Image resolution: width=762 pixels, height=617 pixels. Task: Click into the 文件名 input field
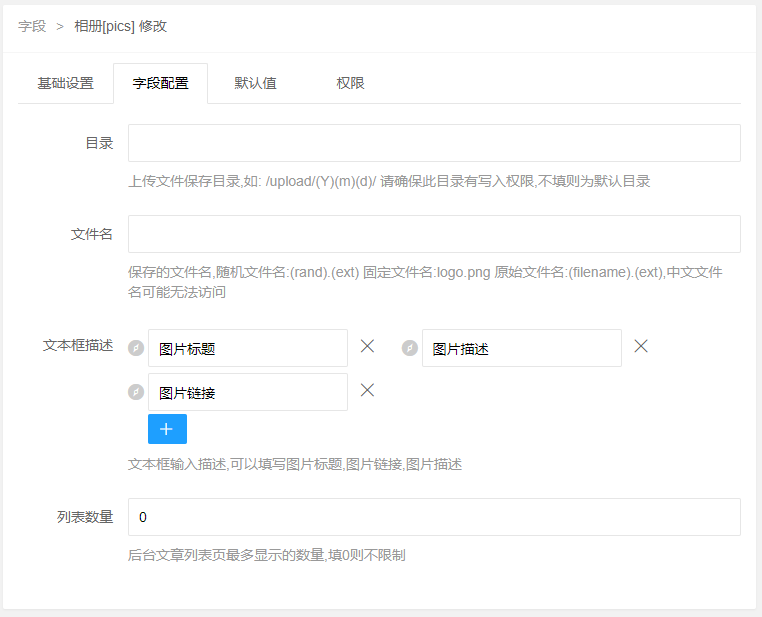pos(434,234)
